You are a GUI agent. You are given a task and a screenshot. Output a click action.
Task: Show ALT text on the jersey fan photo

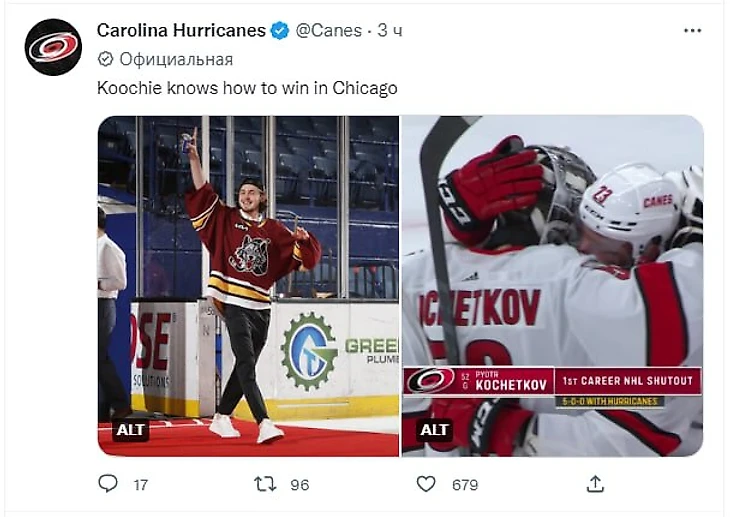[x=131, y=430]
